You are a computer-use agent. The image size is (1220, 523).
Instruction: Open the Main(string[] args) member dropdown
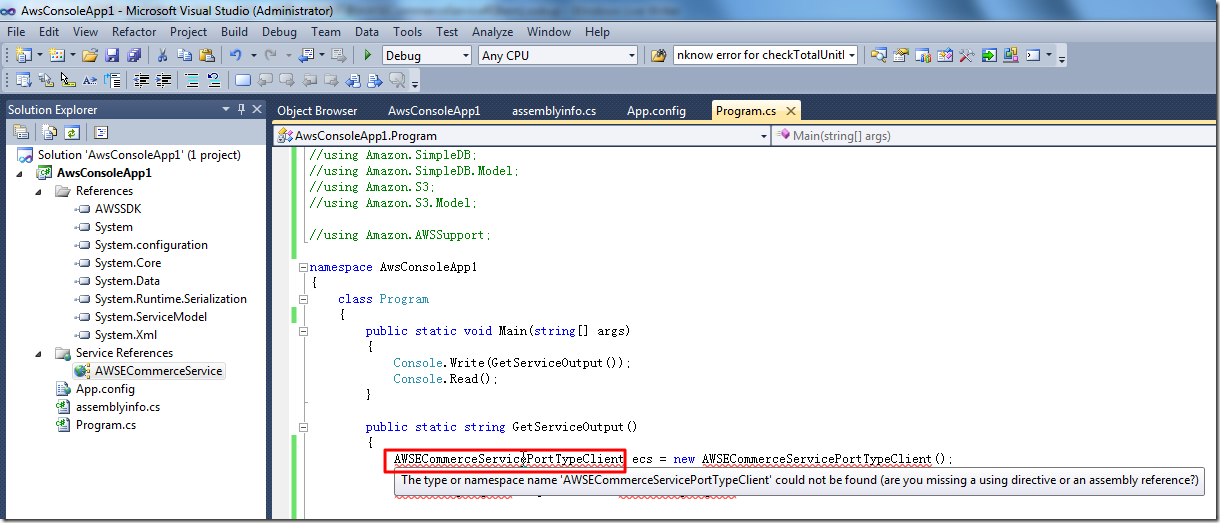coord(993,136)
